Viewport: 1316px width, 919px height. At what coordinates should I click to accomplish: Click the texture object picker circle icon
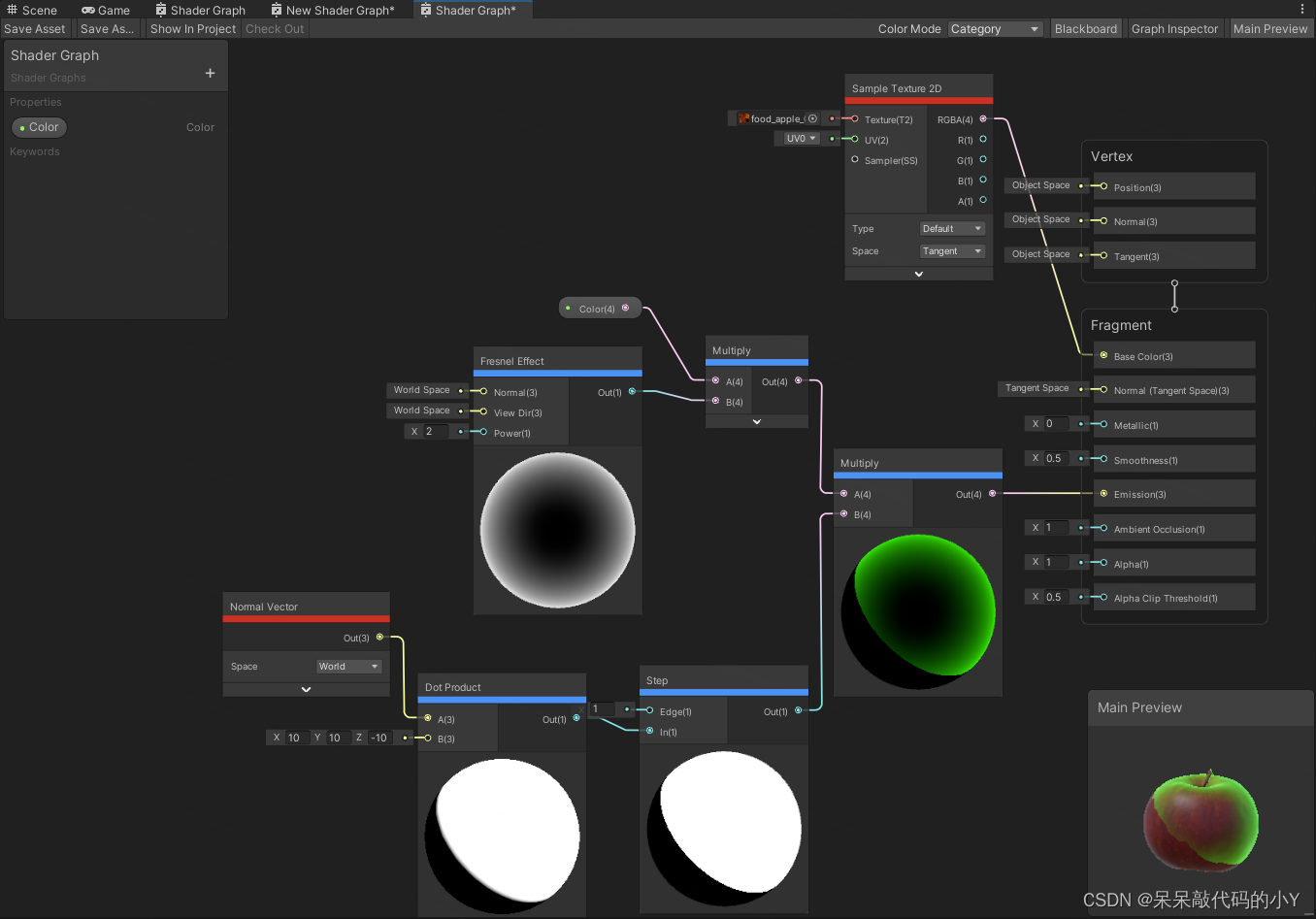point(812,118)
